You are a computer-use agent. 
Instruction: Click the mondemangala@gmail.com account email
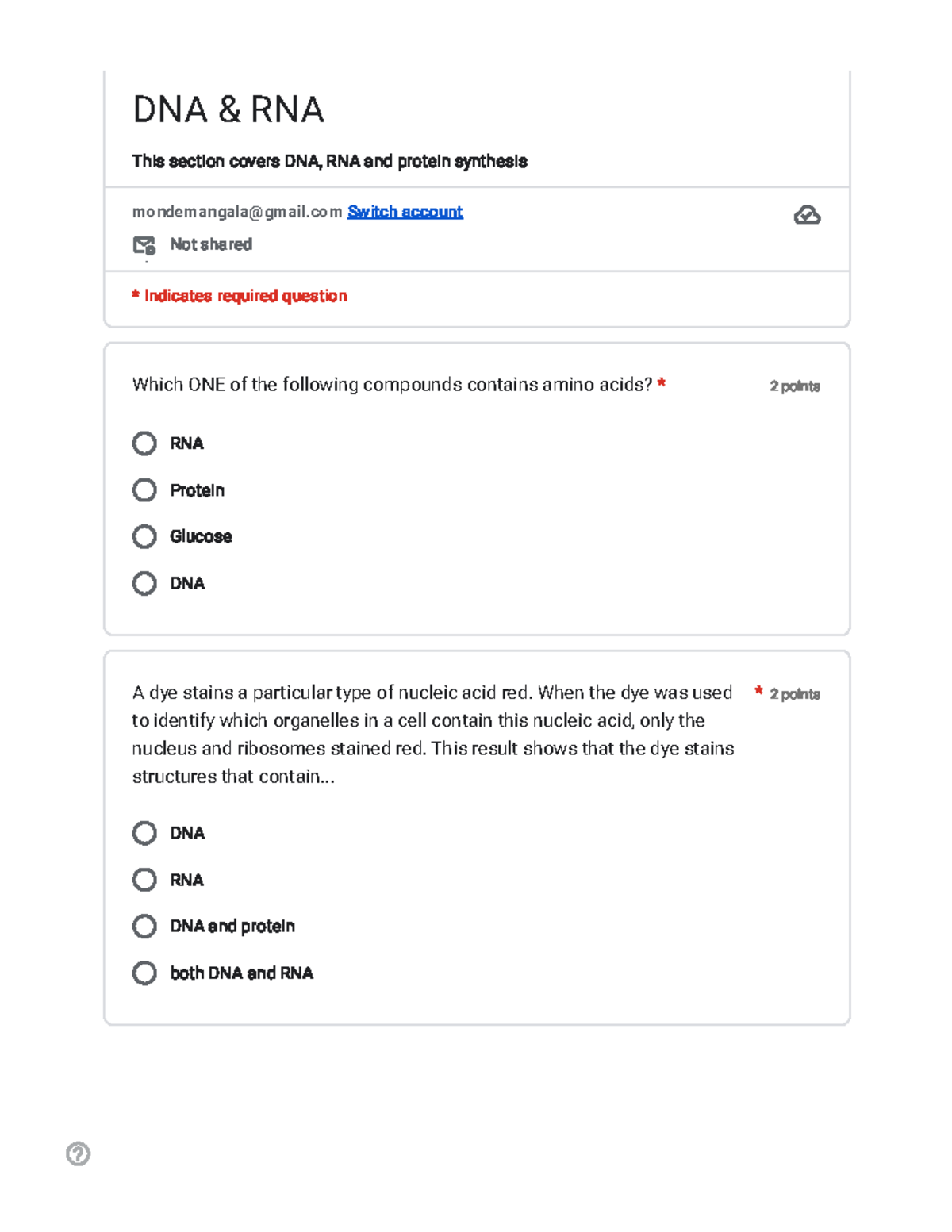[x=236, y=212]
